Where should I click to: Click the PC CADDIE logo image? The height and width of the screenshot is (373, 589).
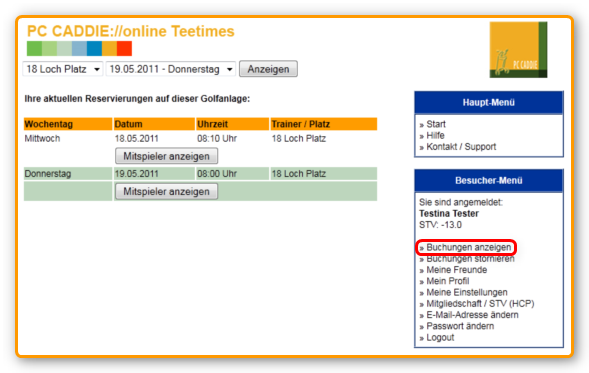(x=518, y=50)
